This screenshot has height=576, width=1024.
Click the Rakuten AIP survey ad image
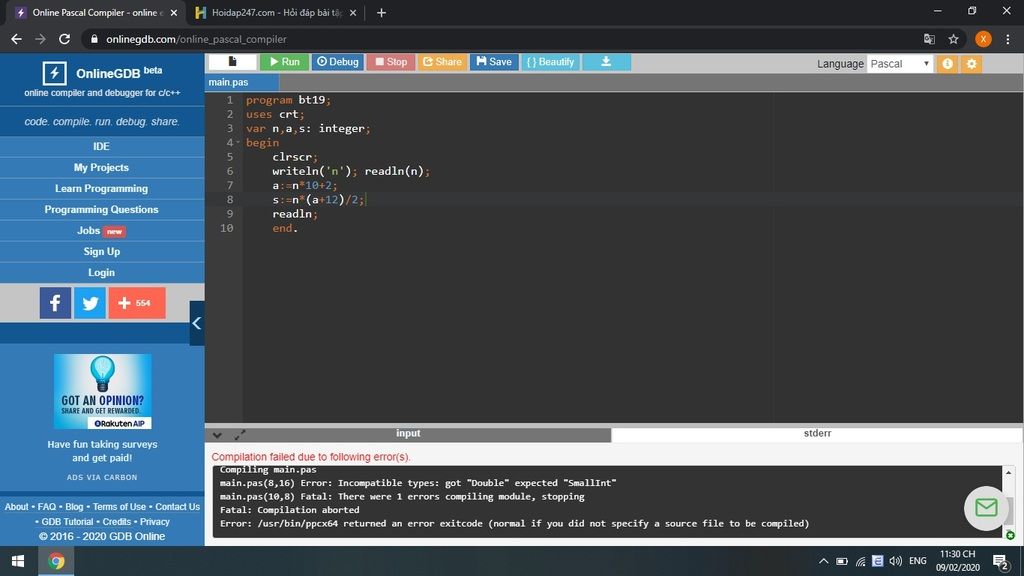[103, 391]
